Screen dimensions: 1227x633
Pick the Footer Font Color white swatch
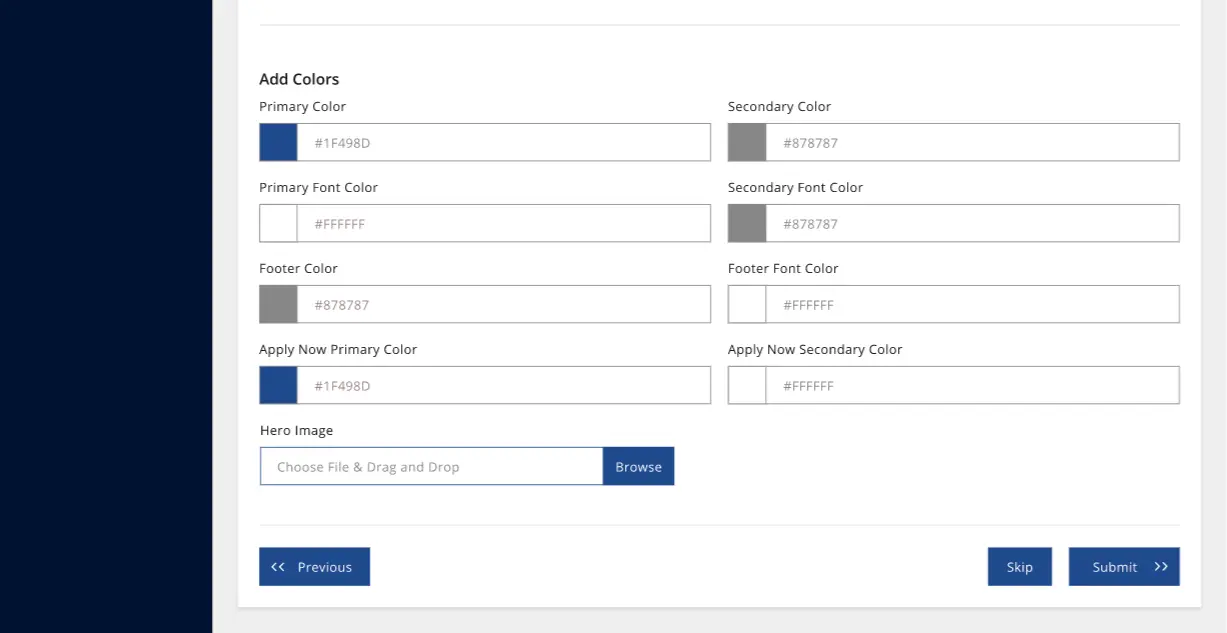click(x=747, y=304)
